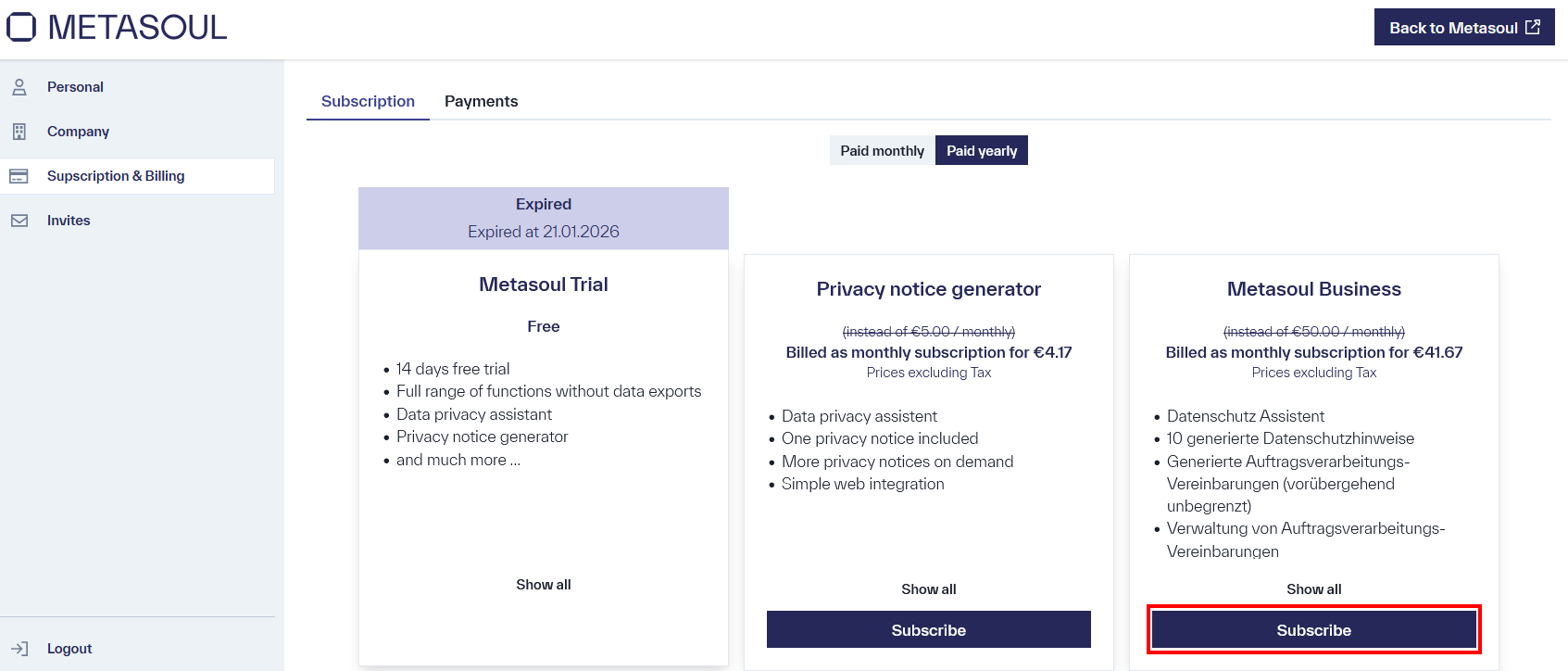Open the Subscription tab
1568x671 pixels.
click(368, 101)
